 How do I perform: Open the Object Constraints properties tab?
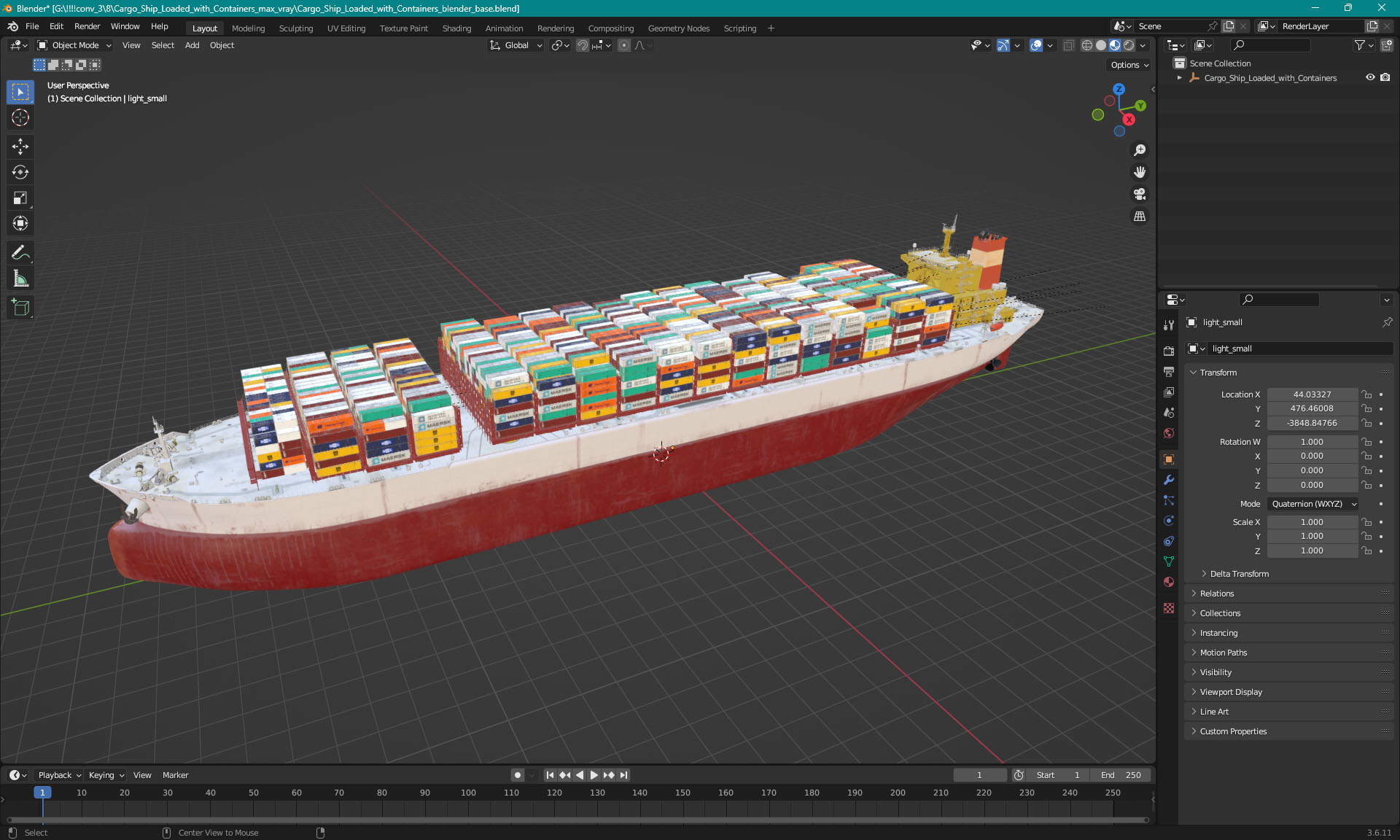pyautogui.click(x=1169, y=541)
